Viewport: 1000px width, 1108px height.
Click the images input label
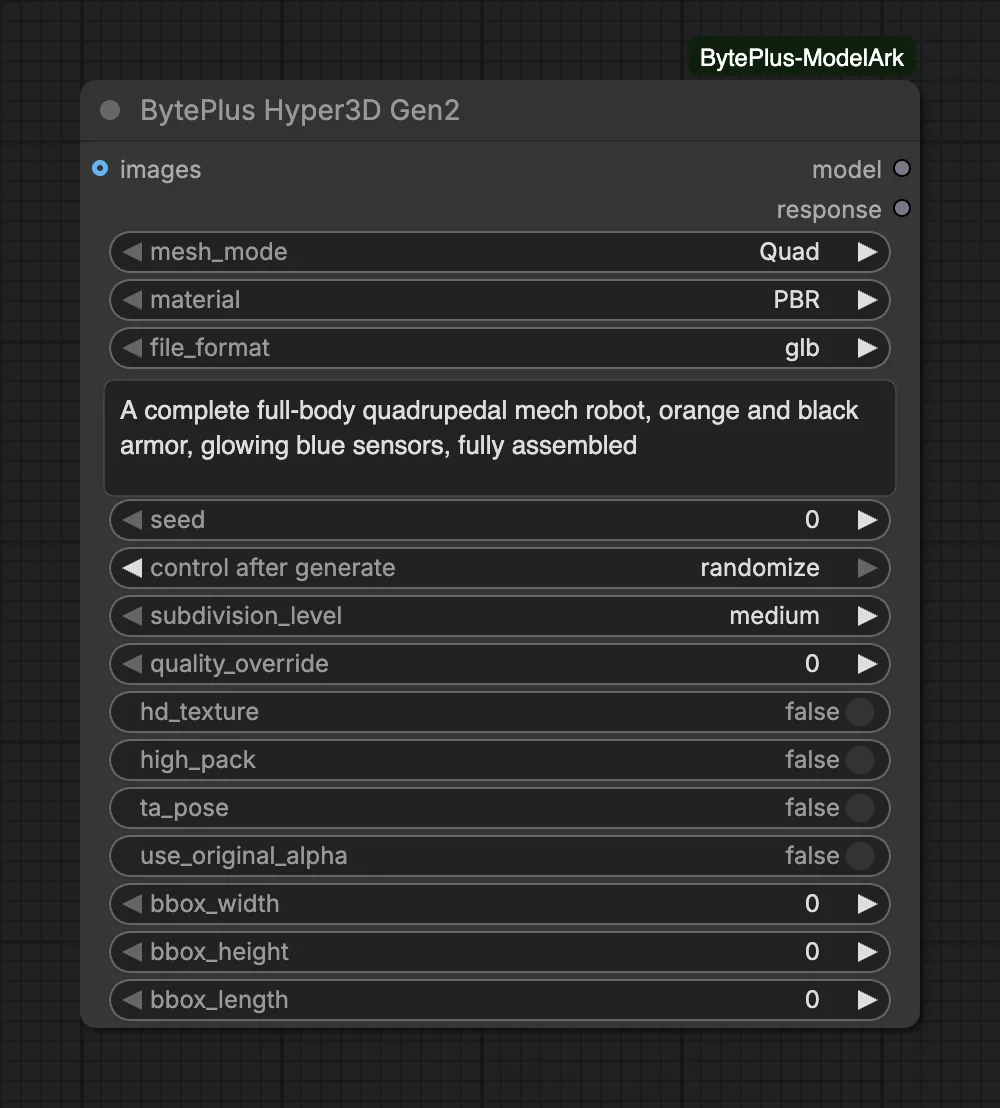coord(160,170)
